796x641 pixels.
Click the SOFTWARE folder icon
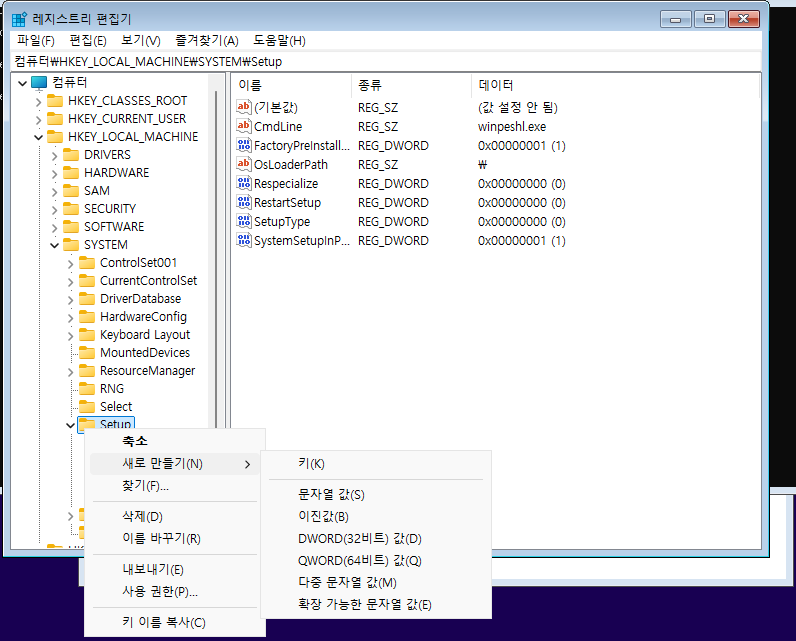71,226
